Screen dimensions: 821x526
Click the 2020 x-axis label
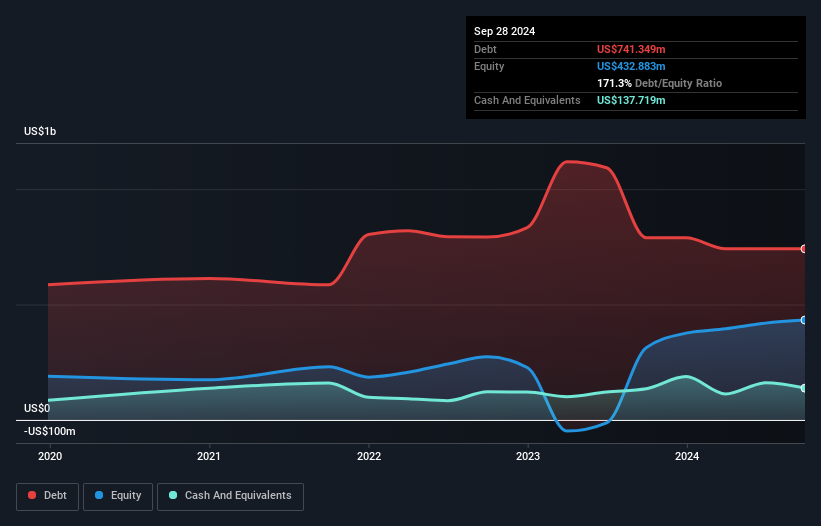point(50,456)
